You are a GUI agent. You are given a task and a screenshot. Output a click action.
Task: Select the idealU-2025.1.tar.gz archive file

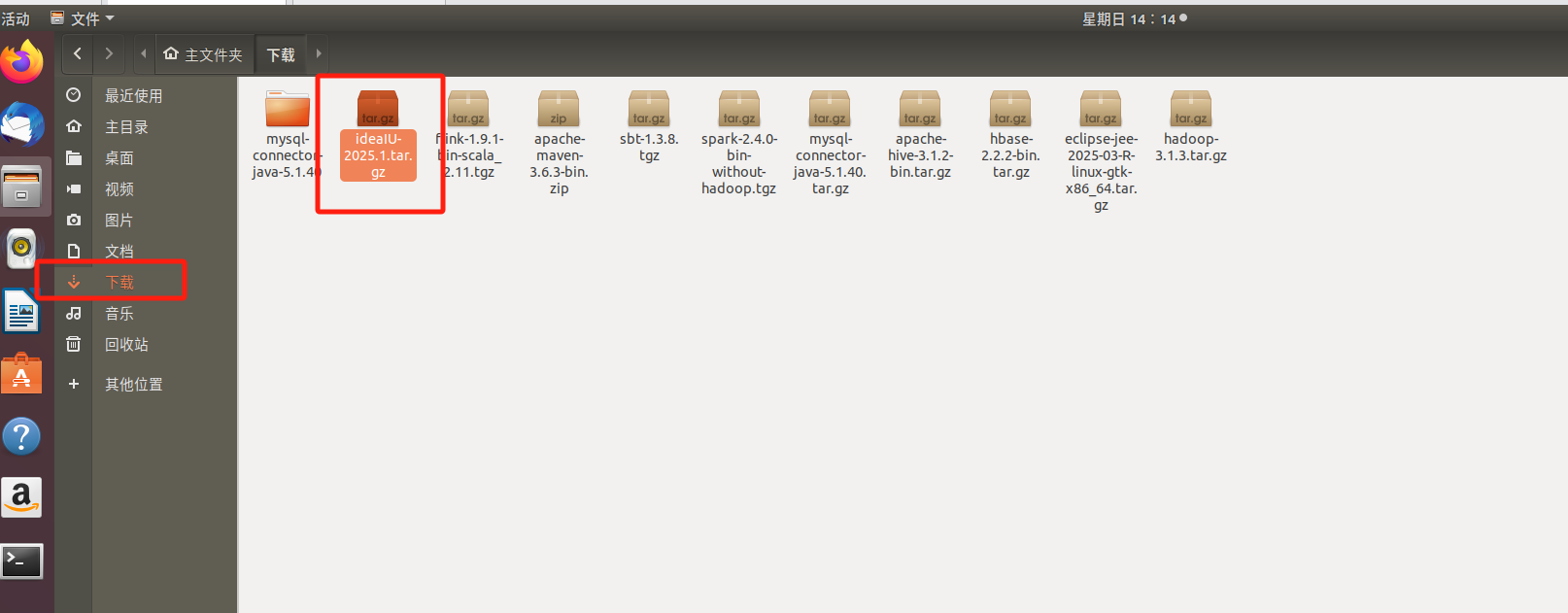click(378, 109)
